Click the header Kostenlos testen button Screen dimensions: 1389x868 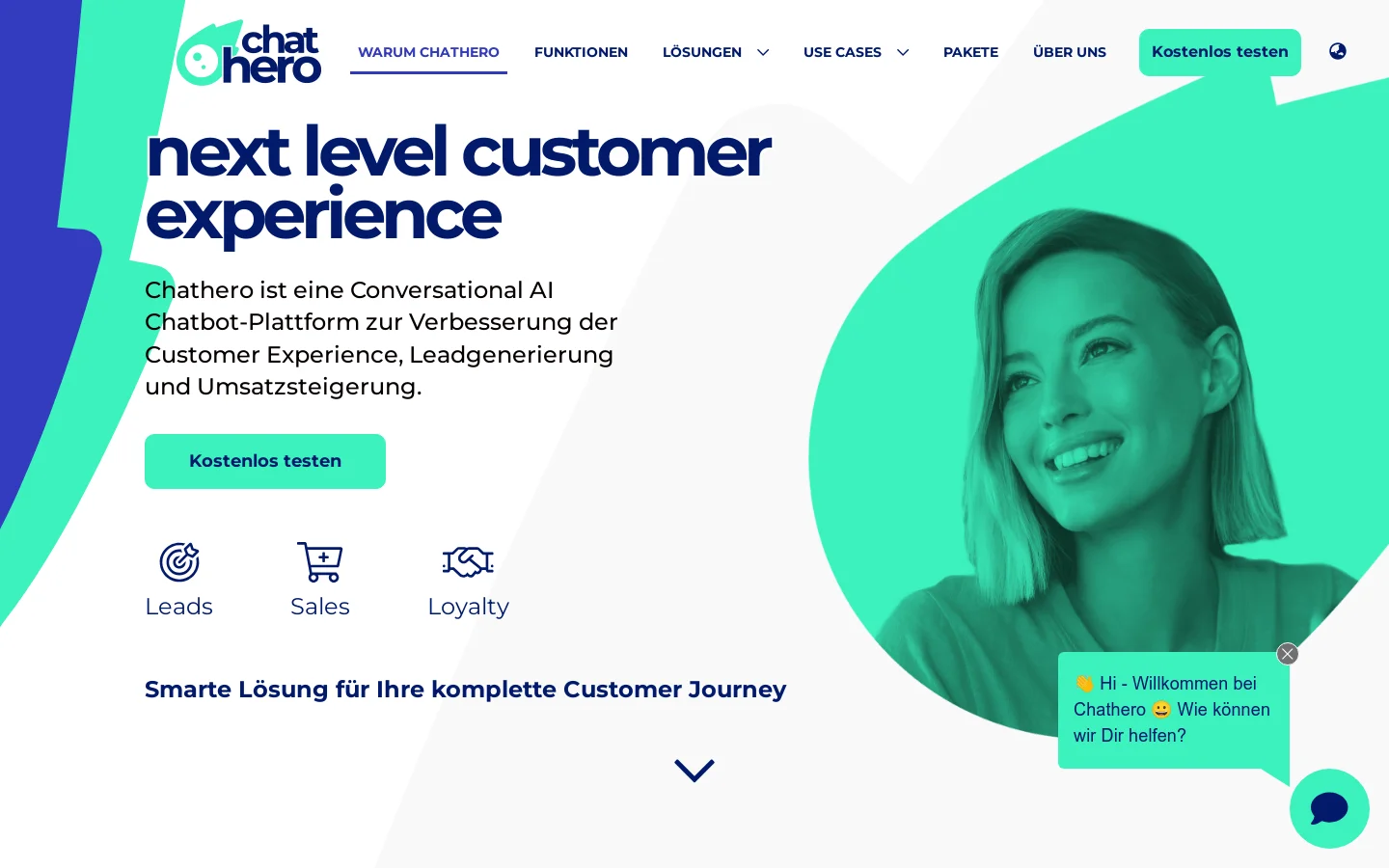[x=1220, y=52]
